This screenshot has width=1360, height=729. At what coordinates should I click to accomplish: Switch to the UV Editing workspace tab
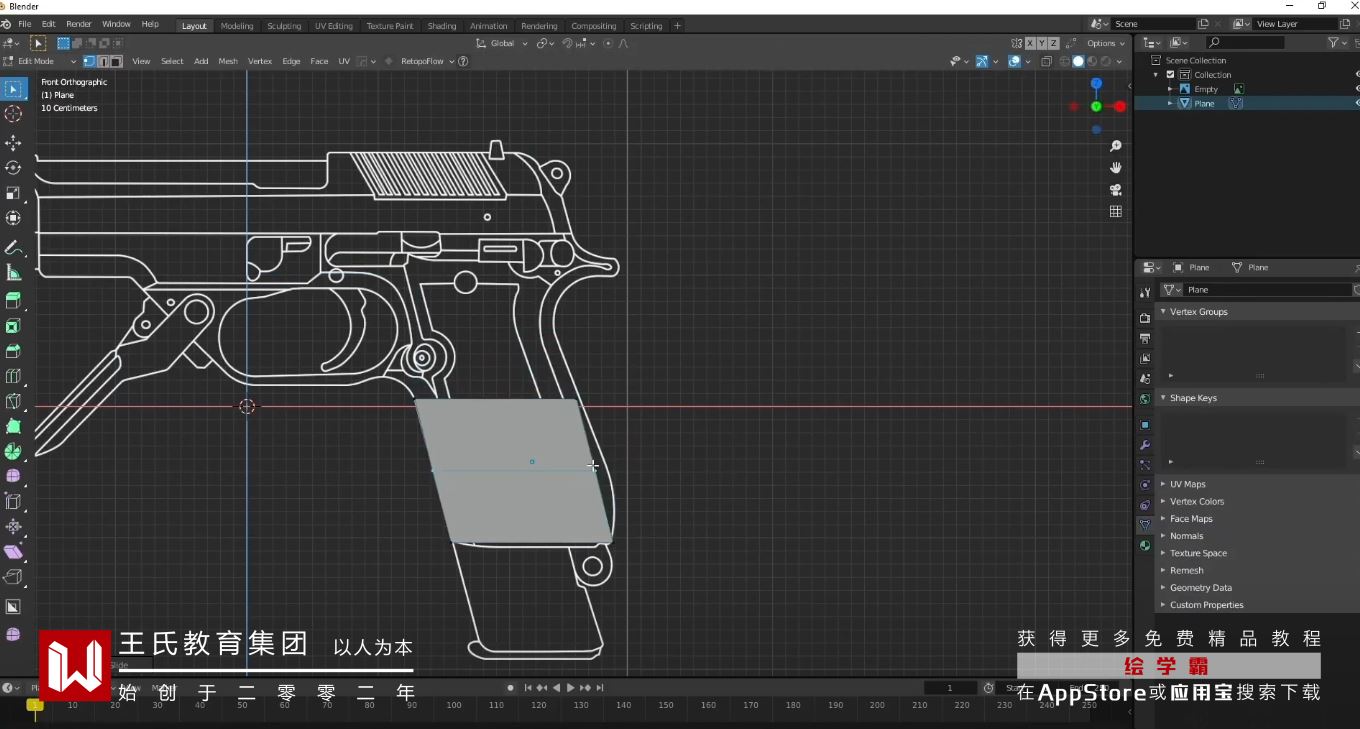(x=333, y=26)
